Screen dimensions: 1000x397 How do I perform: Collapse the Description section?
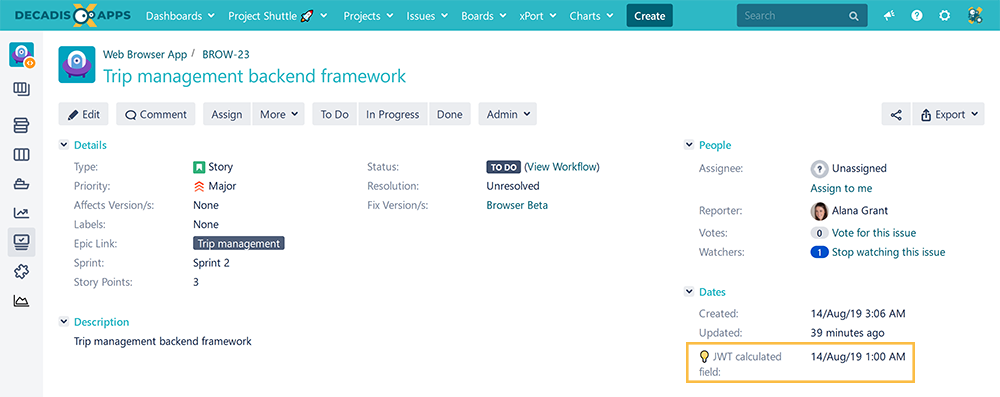click(64, 322)
